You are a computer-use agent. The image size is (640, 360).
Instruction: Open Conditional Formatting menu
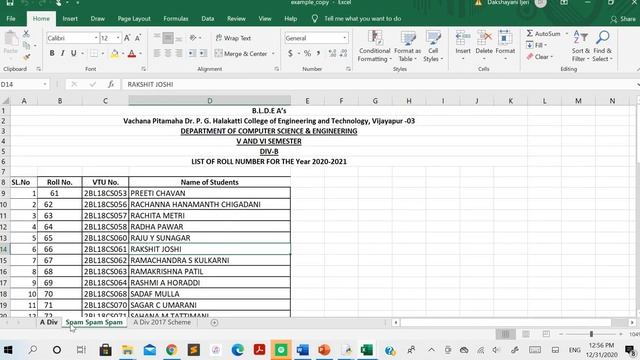(374, 46)
